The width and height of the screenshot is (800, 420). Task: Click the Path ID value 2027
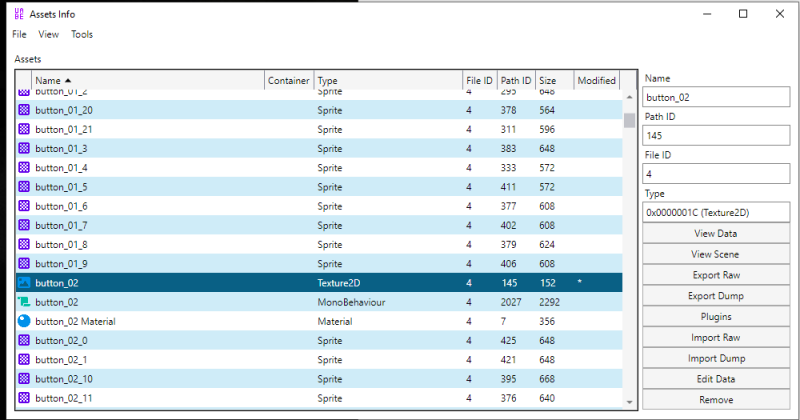(511, 302)
